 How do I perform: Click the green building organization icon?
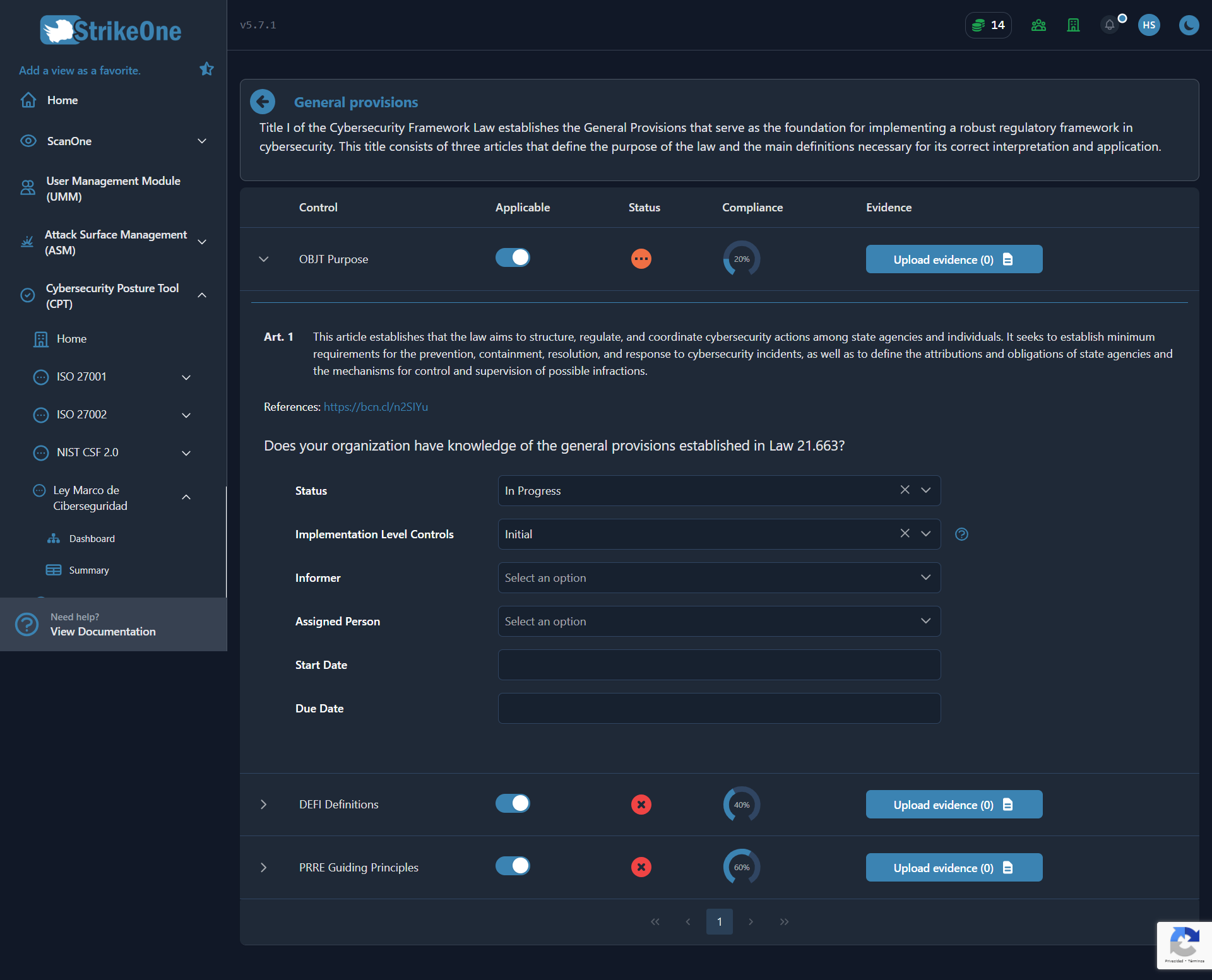point(1073,25)
